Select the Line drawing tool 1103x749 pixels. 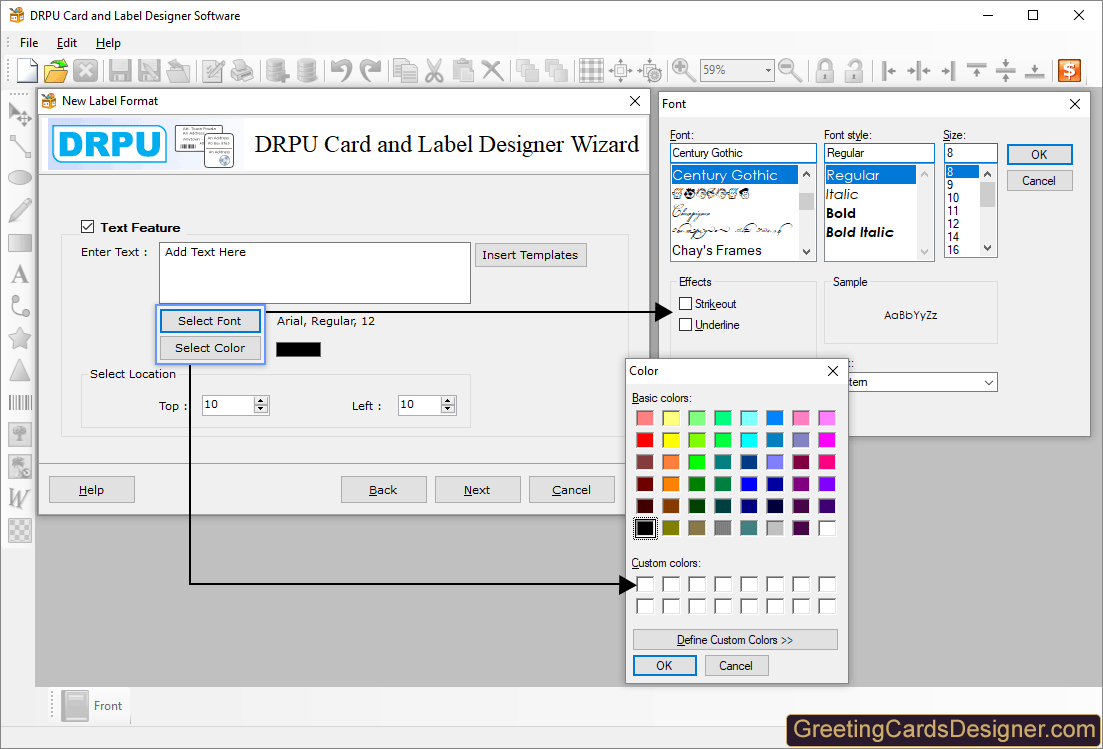[20, 146]
